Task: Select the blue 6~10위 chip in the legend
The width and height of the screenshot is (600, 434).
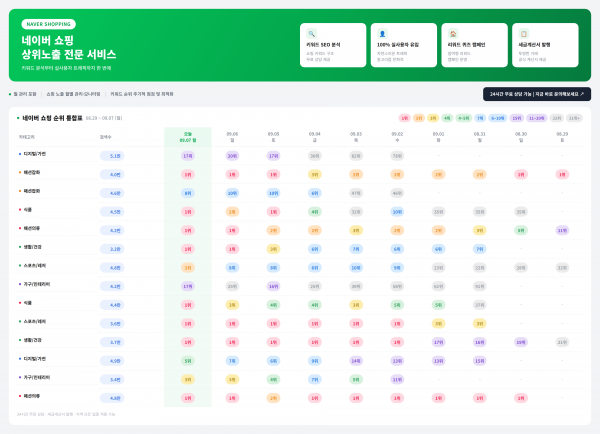Action: [x=497, y=118]
